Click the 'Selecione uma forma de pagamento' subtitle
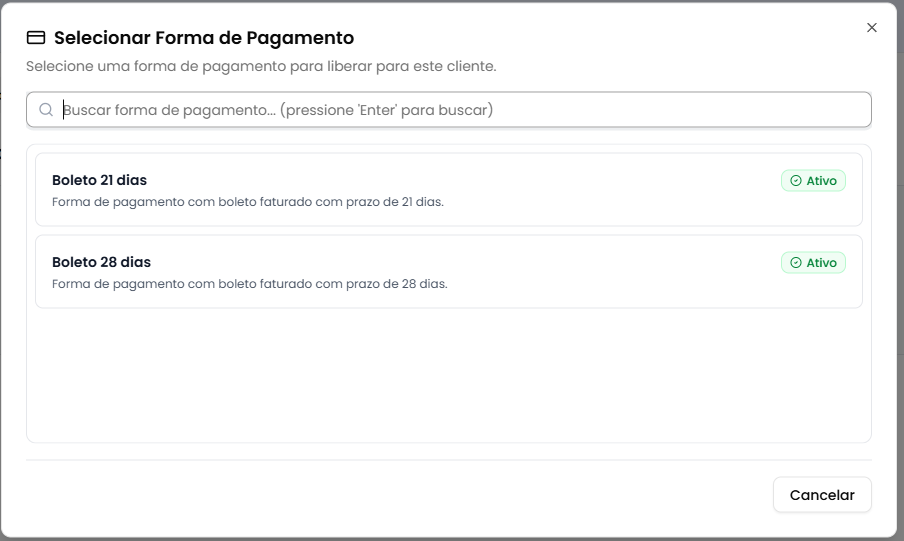 [x=261, y=66]
